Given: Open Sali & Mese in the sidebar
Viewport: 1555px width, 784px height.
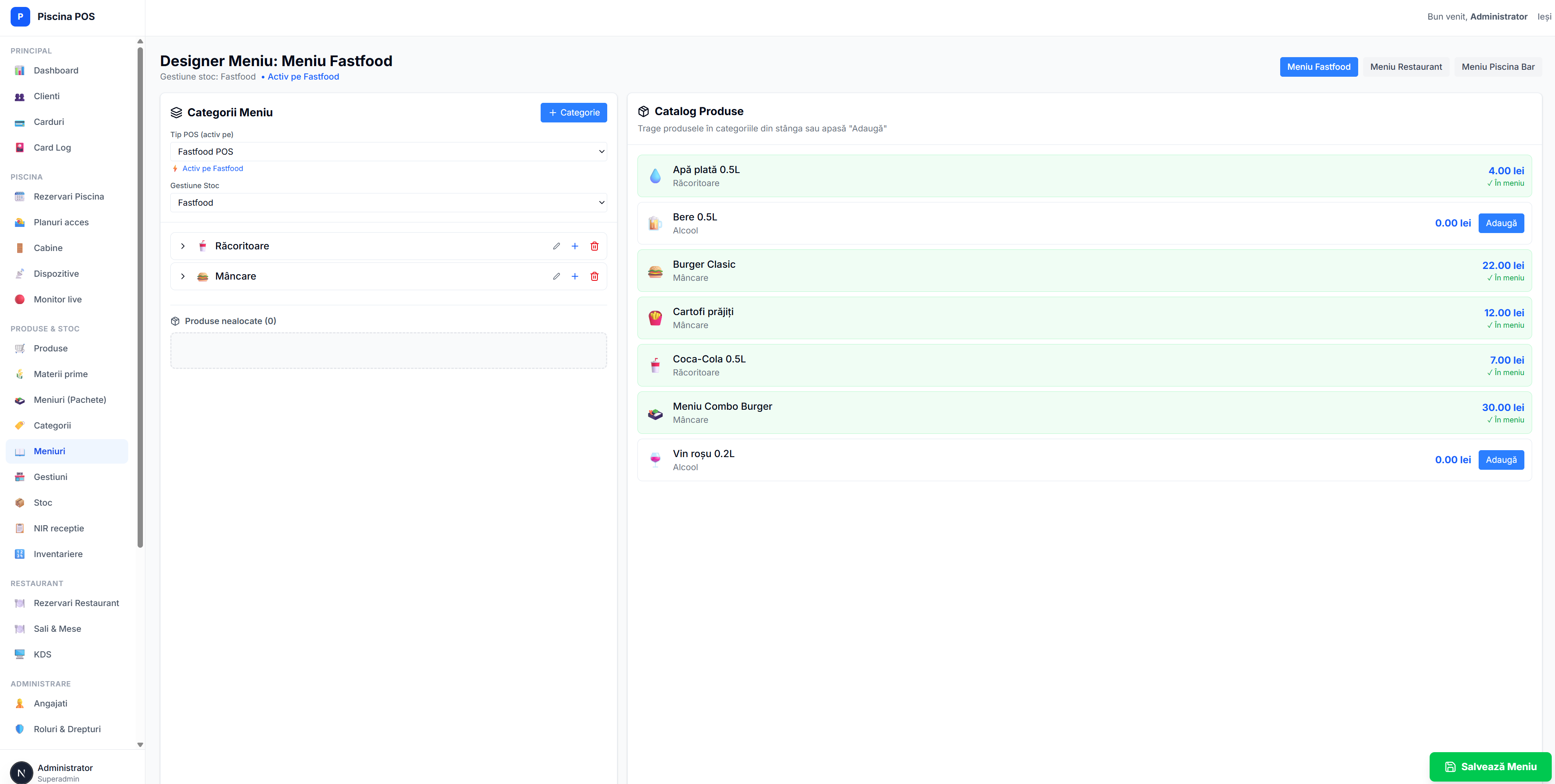Looking at the screenshot, I should click(x=67, y=629).
